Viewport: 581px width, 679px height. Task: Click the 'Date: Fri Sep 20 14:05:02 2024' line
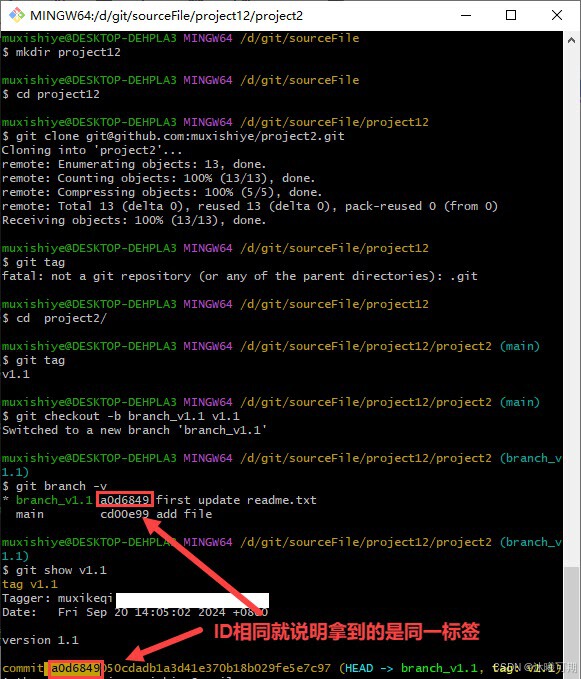tap(135, 612)
